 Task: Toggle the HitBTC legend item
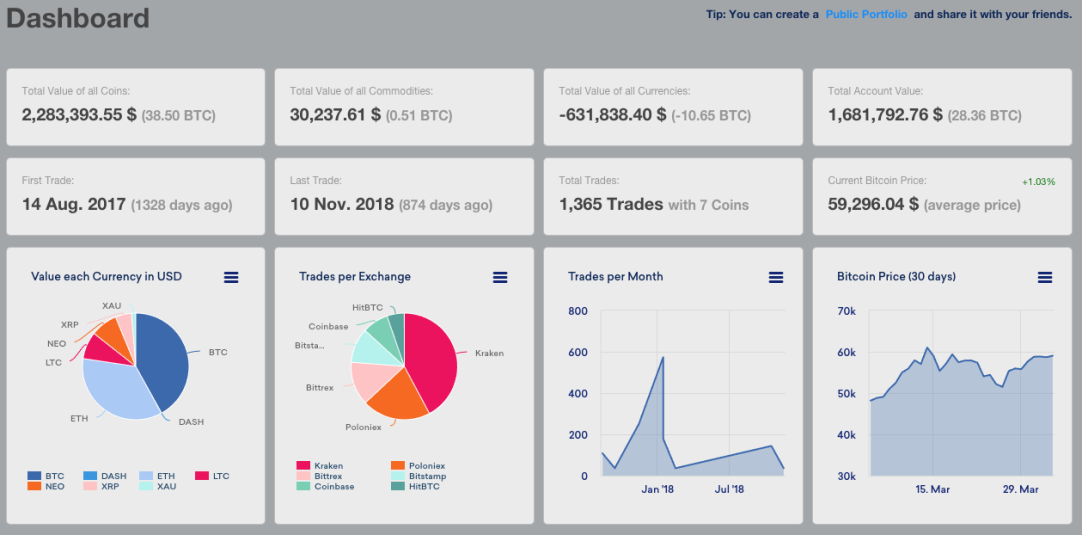[415, 486]
